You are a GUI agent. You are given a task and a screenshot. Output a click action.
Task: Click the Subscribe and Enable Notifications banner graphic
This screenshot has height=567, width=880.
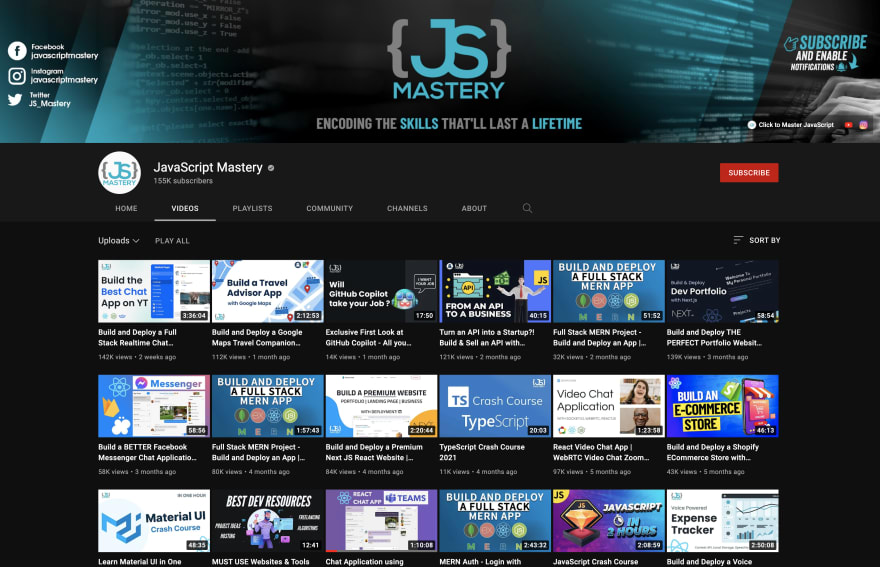tap(826, 54)
